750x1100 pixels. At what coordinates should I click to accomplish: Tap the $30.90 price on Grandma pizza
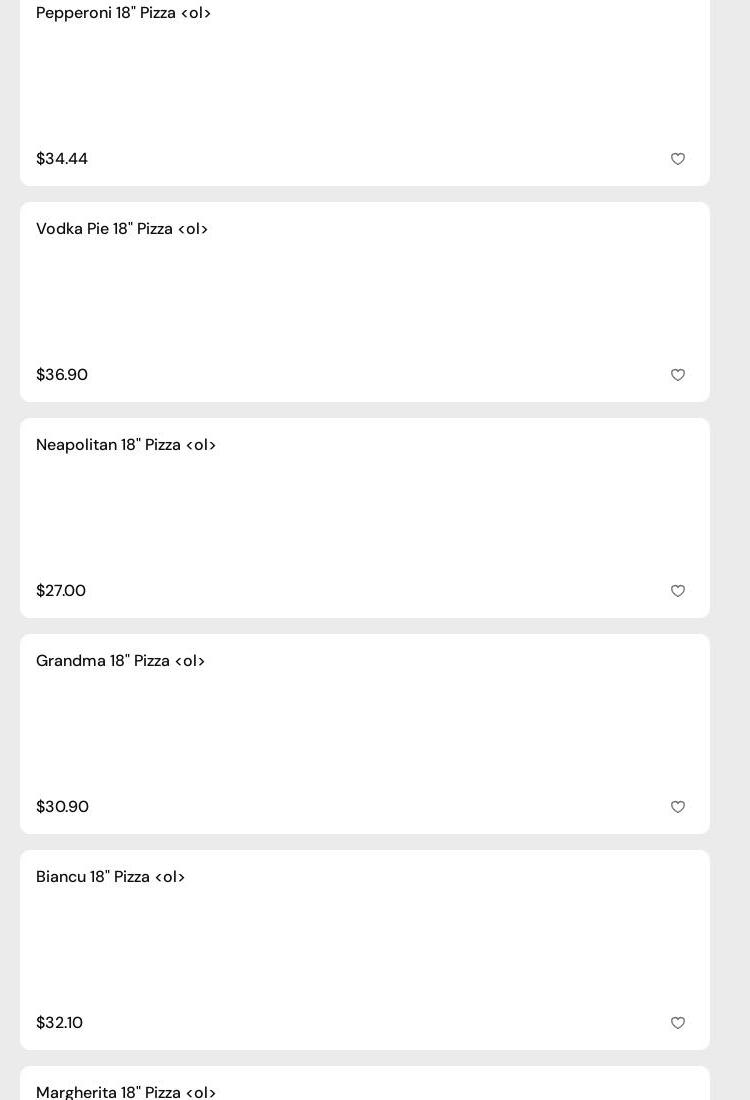62,807
